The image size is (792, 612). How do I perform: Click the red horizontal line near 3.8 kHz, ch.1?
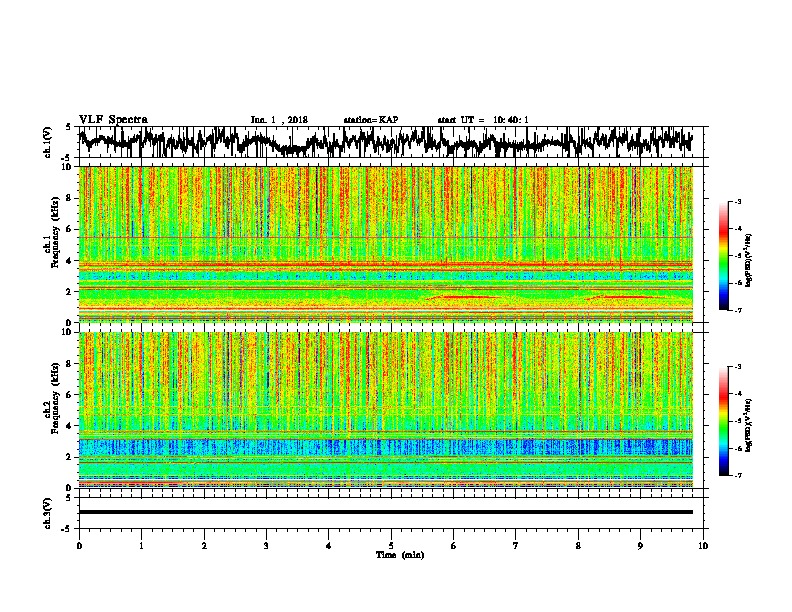tap(385, 264)
